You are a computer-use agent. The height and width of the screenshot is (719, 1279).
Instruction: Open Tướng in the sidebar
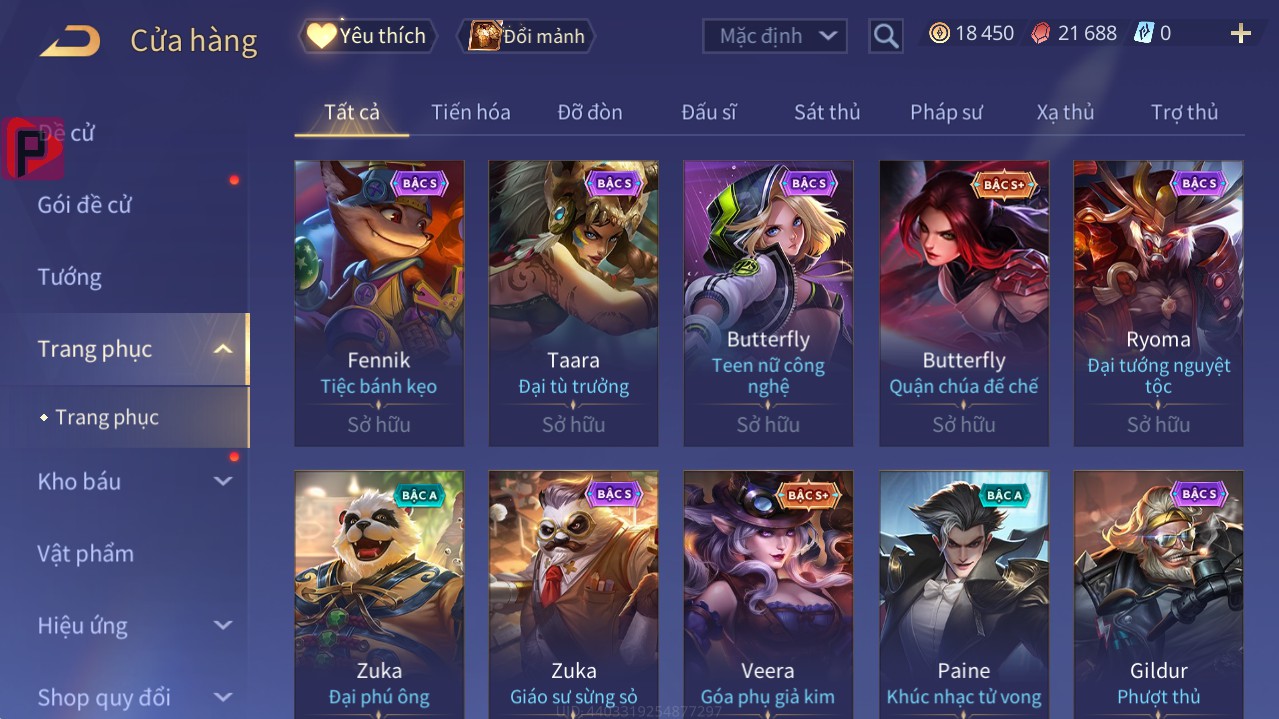pos(70,277)
